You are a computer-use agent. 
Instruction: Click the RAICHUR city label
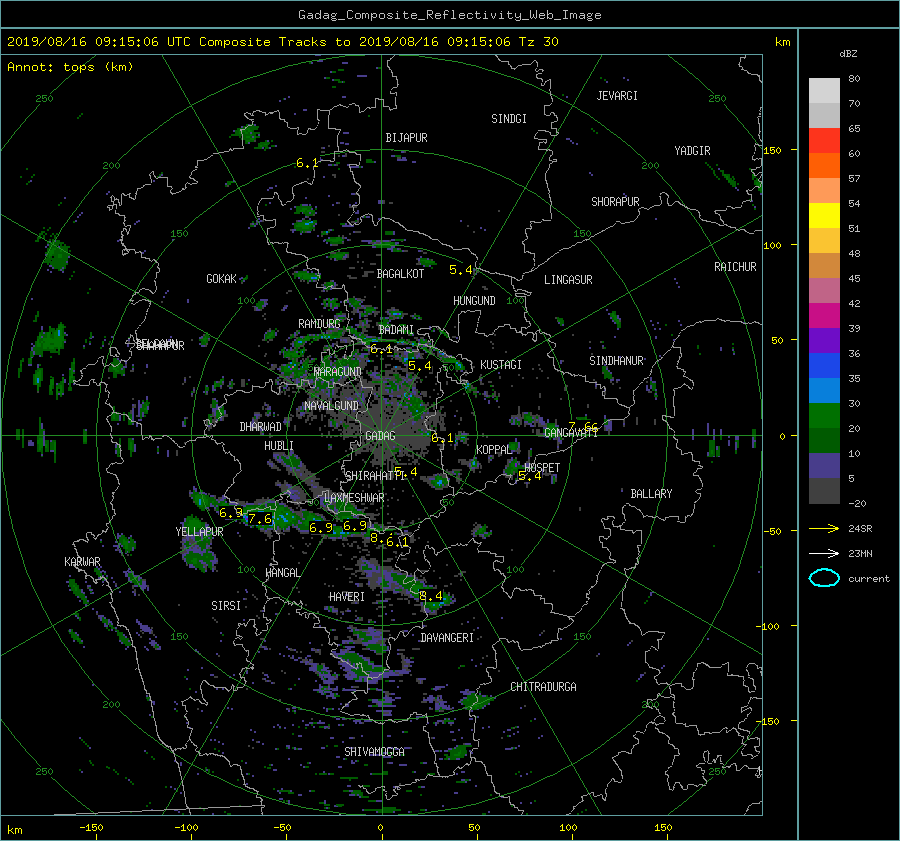click(x=735, y=267)
